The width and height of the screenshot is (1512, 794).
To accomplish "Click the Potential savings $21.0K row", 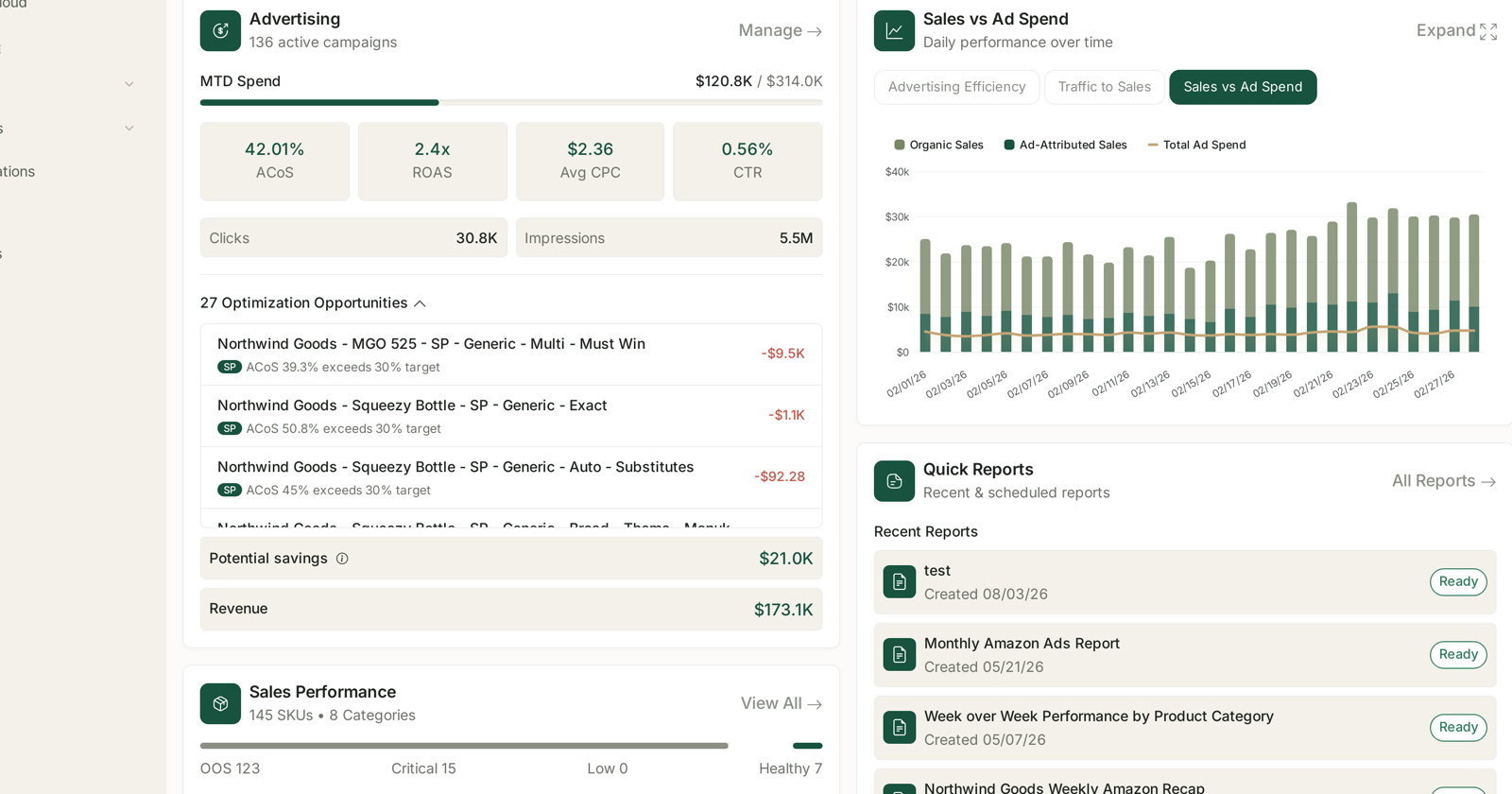I will pos(511,559).
